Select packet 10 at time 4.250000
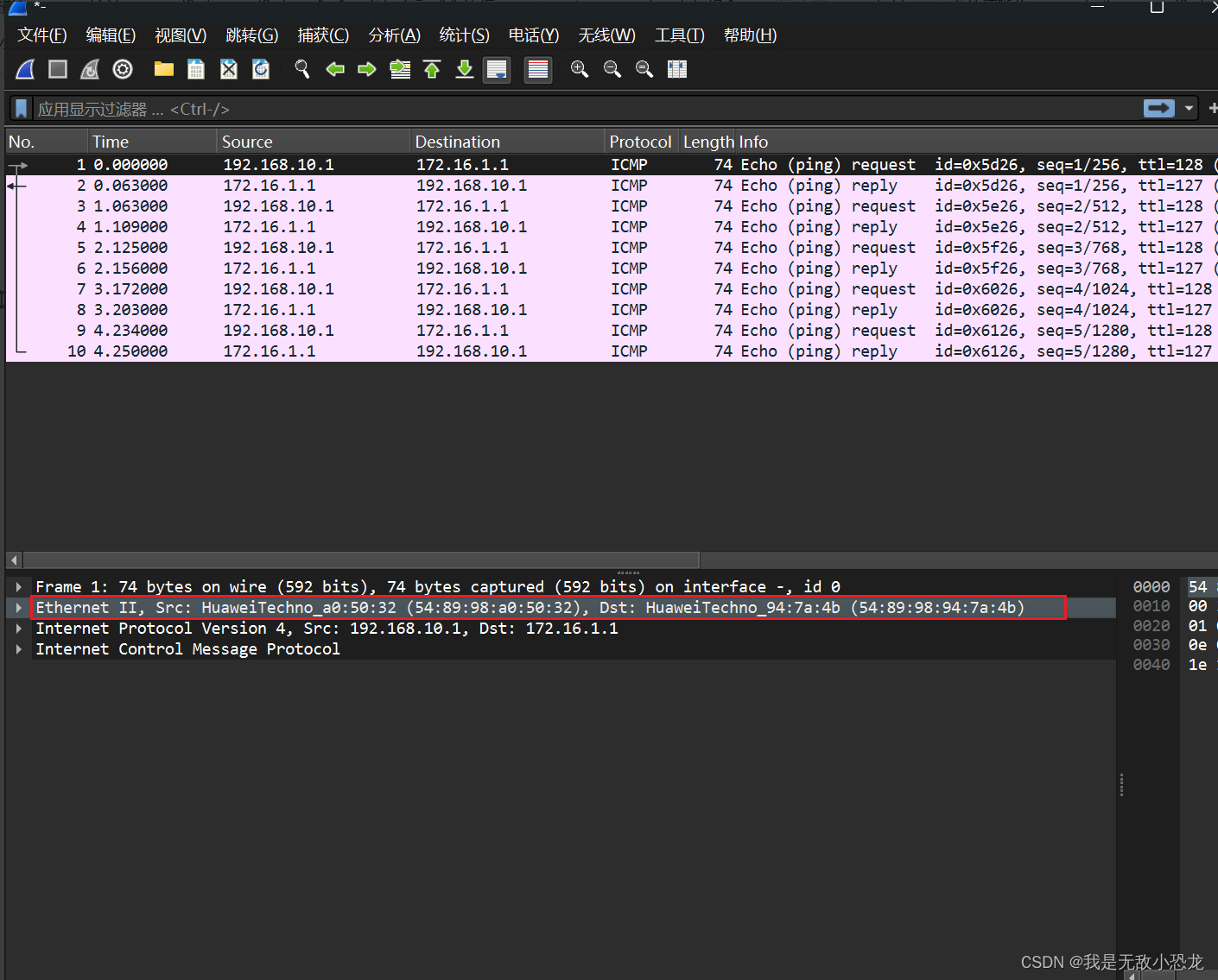This screenshot has height=980, width=1218. 612,351
